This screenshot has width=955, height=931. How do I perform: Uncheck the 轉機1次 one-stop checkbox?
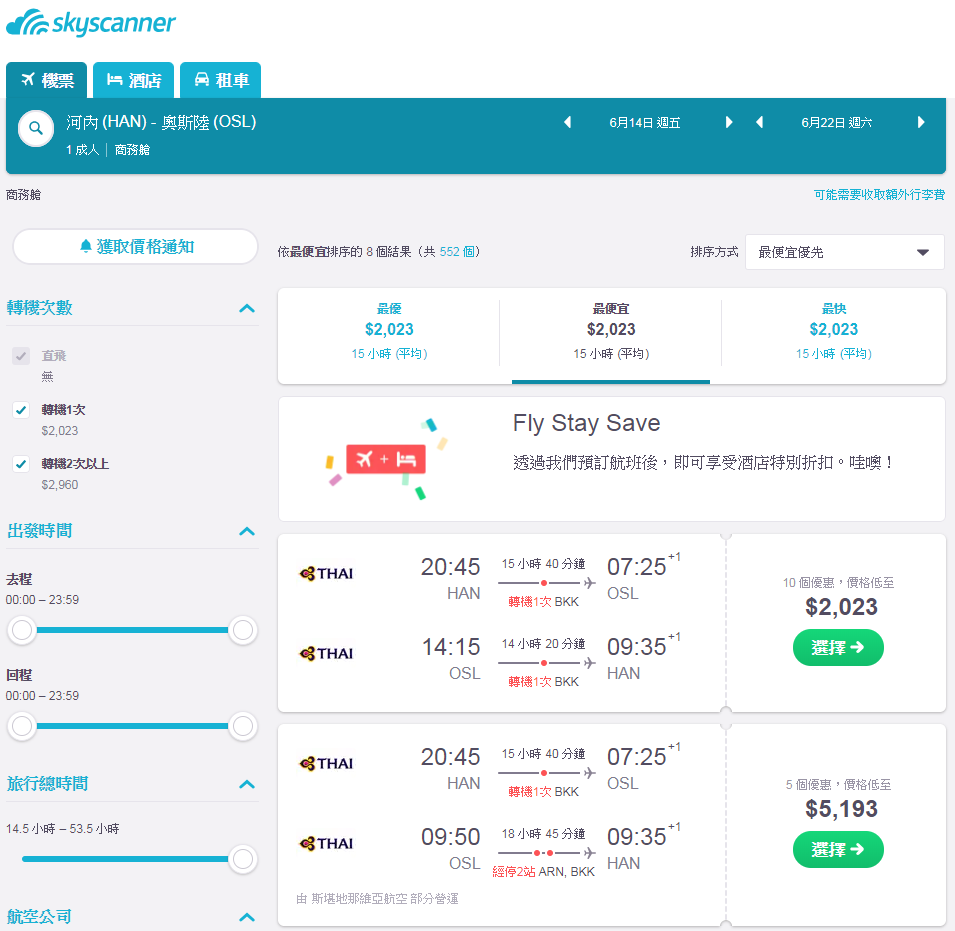coord(21,410)
